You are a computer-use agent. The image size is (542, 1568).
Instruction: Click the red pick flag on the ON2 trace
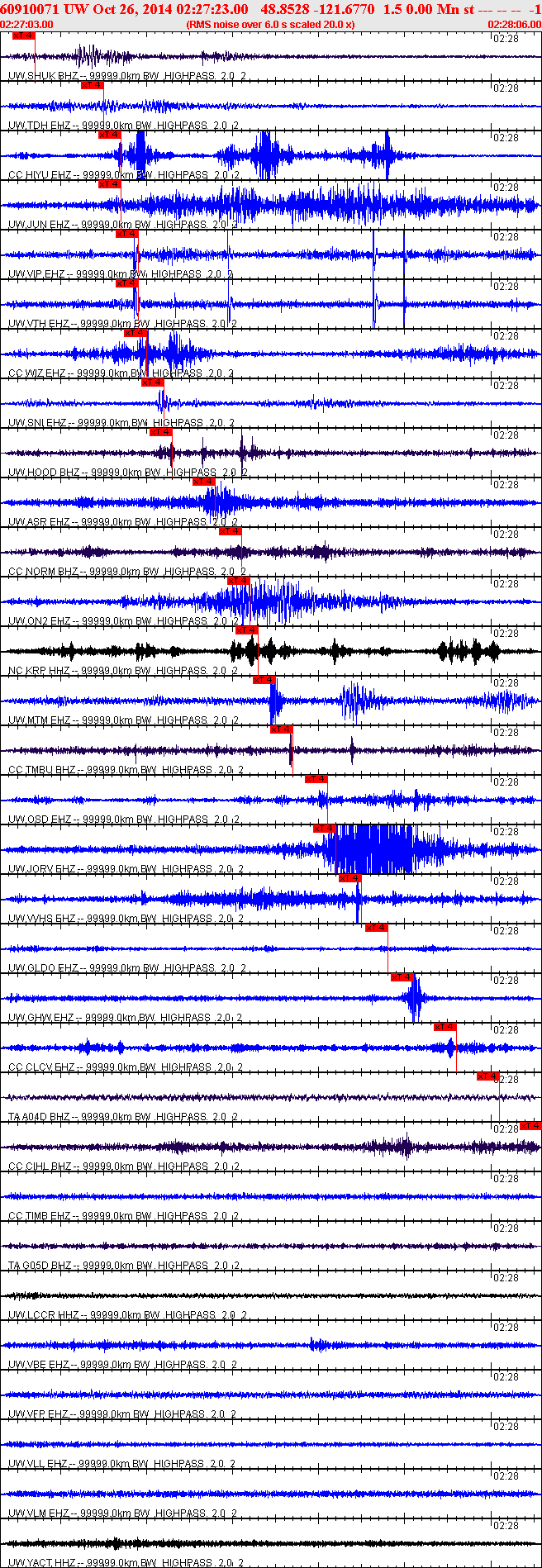[x=238, y=581]
